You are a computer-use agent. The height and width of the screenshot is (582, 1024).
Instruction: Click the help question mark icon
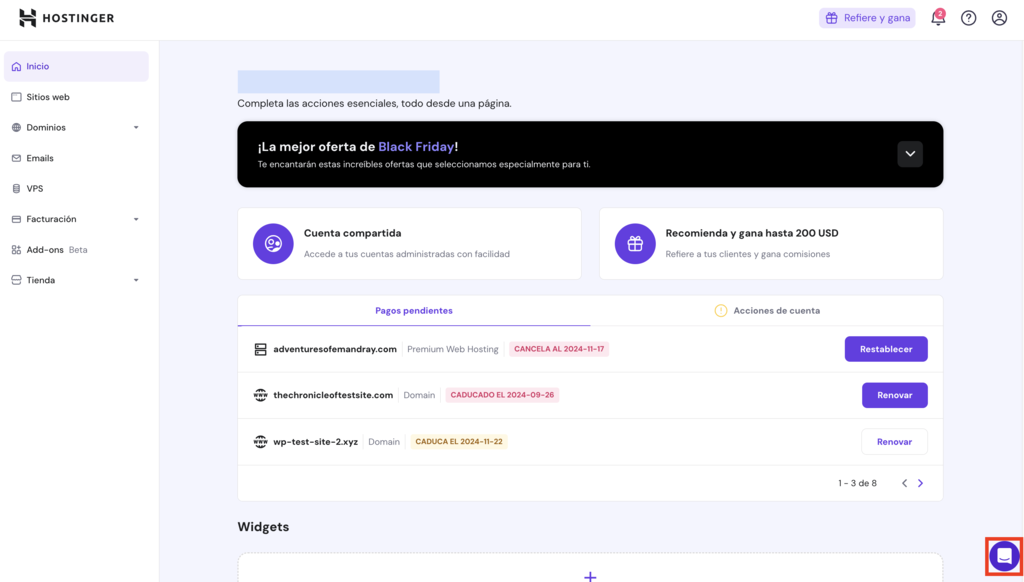pyautogui.click(x=968, y=18)
